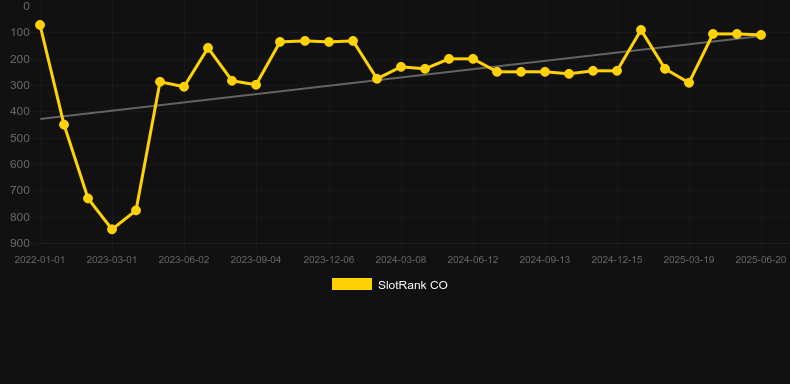790x384 pixels.
Task: Click the data point above 2023-09-04 label
Action: pos(256,85)
